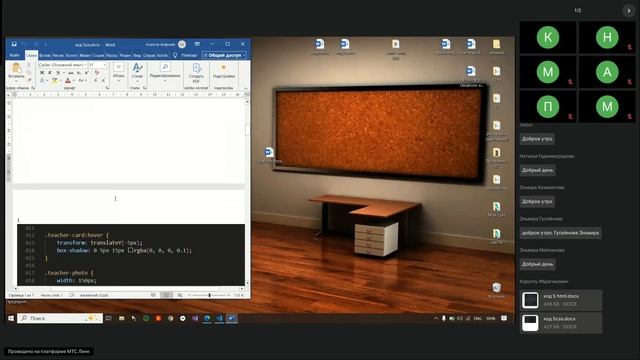
Task: Open the Styles (Стили) gallery icon
Action: (x=138, y=68)
